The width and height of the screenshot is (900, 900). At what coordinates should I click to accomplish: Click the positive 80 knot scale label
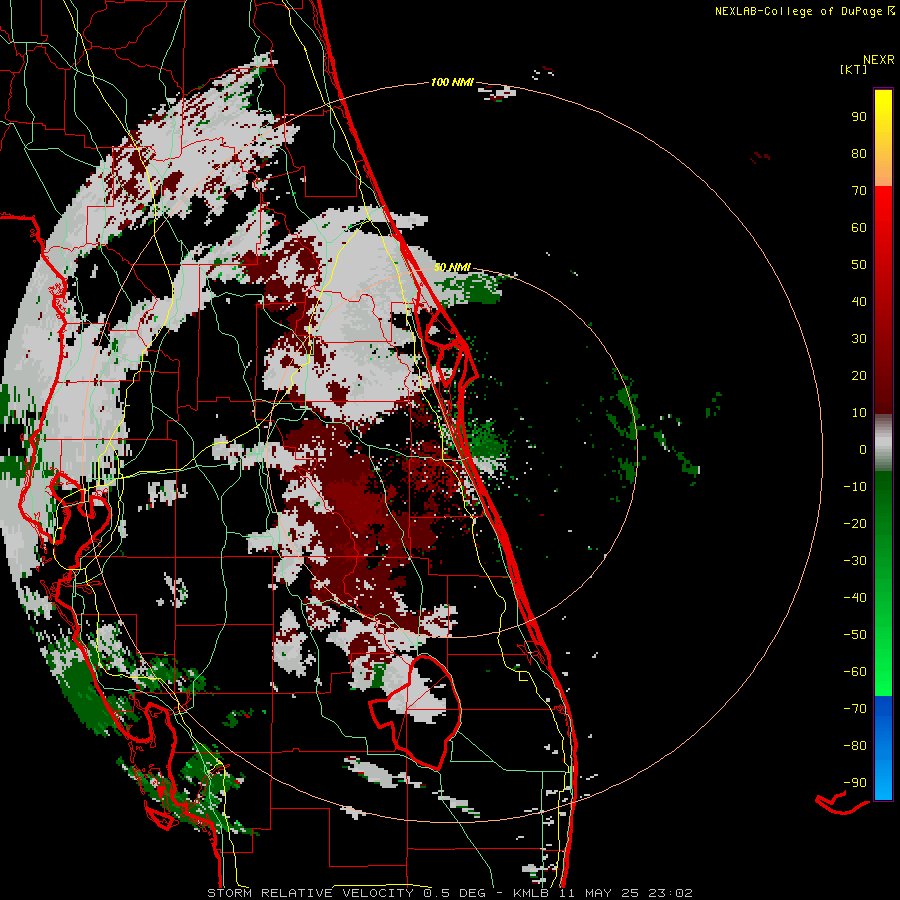click(859, 153)
